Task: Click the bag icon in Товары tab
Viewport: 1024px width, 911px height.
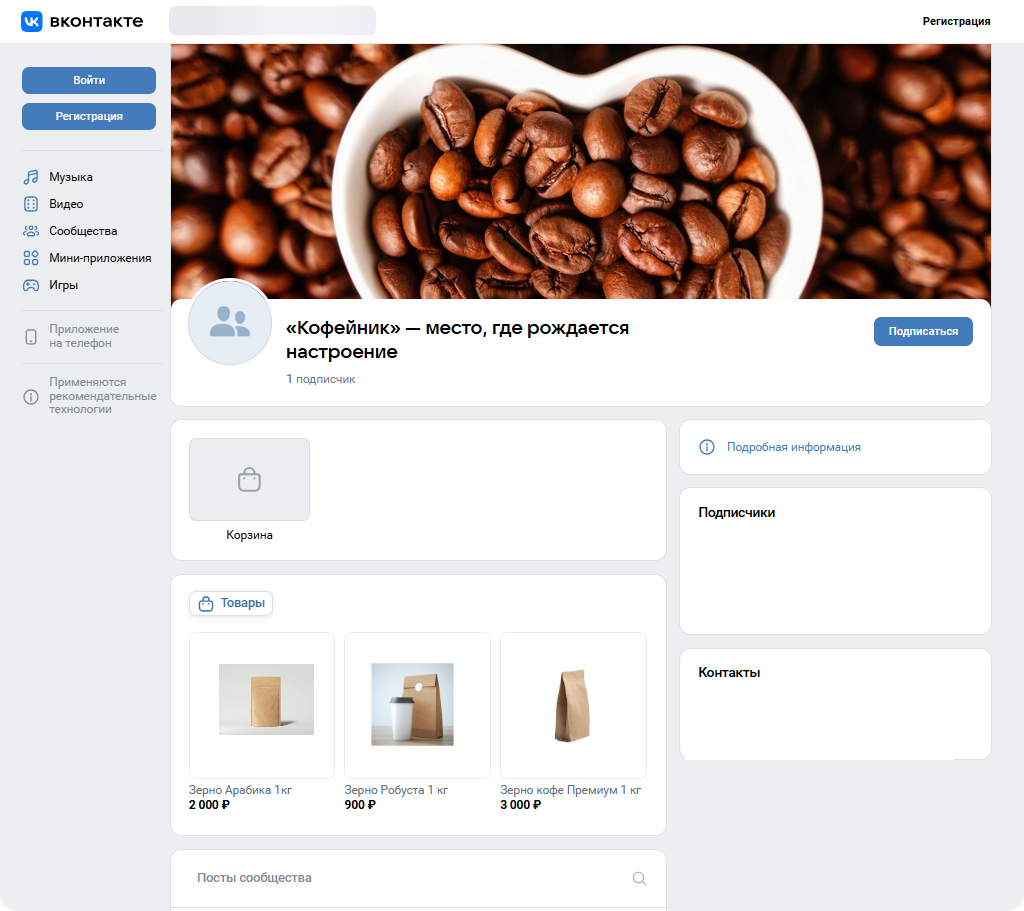Action: pos(206,603)
